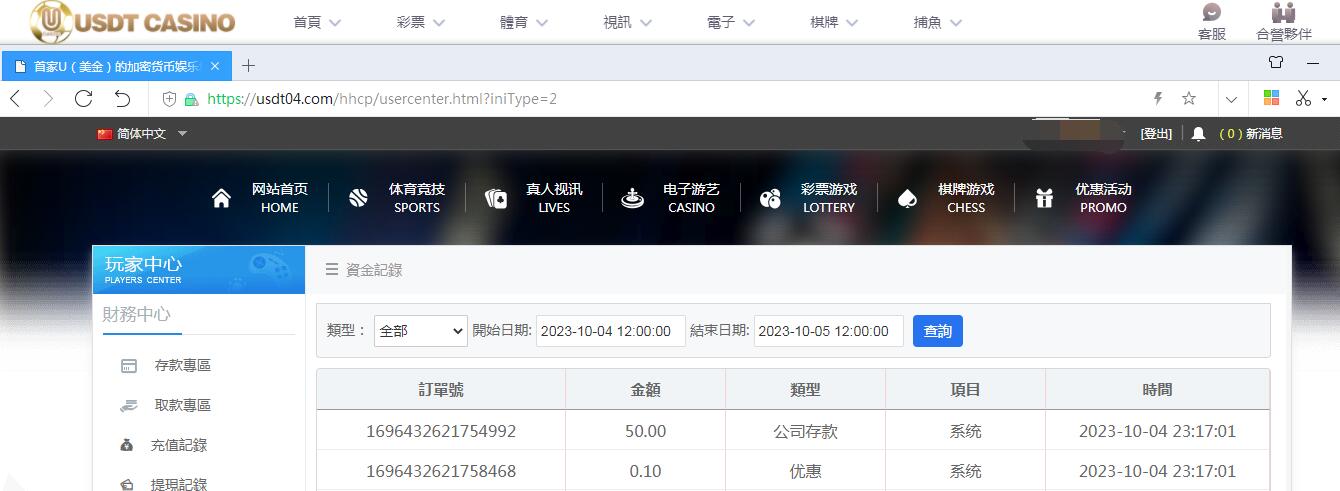Click the 彩票游戏 lottery balls icon

(x=770, y=198)
